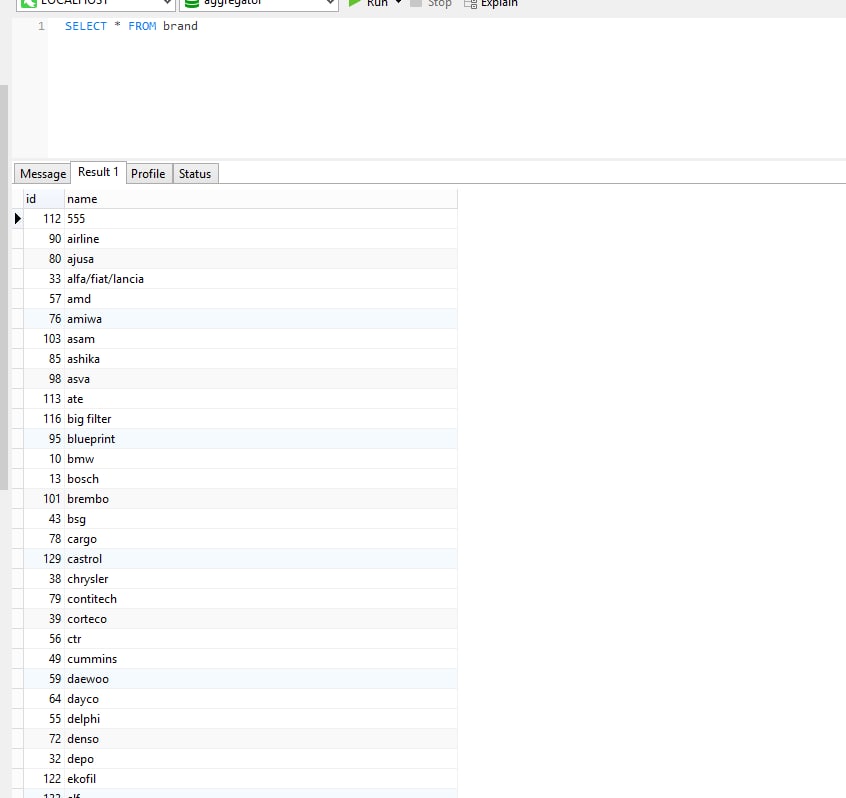Select the 'big filter' name cell

point(261,419)
